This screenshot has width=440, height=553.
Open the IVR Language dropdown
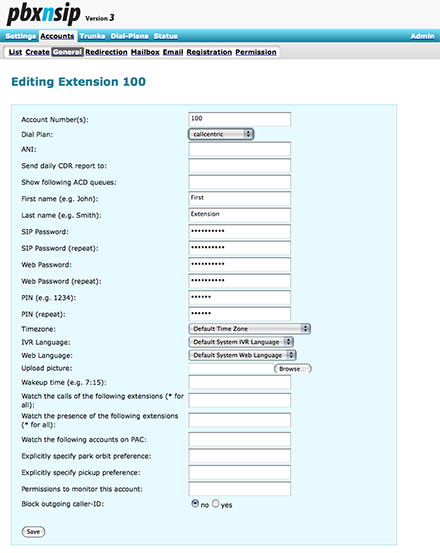click(241, 342)
